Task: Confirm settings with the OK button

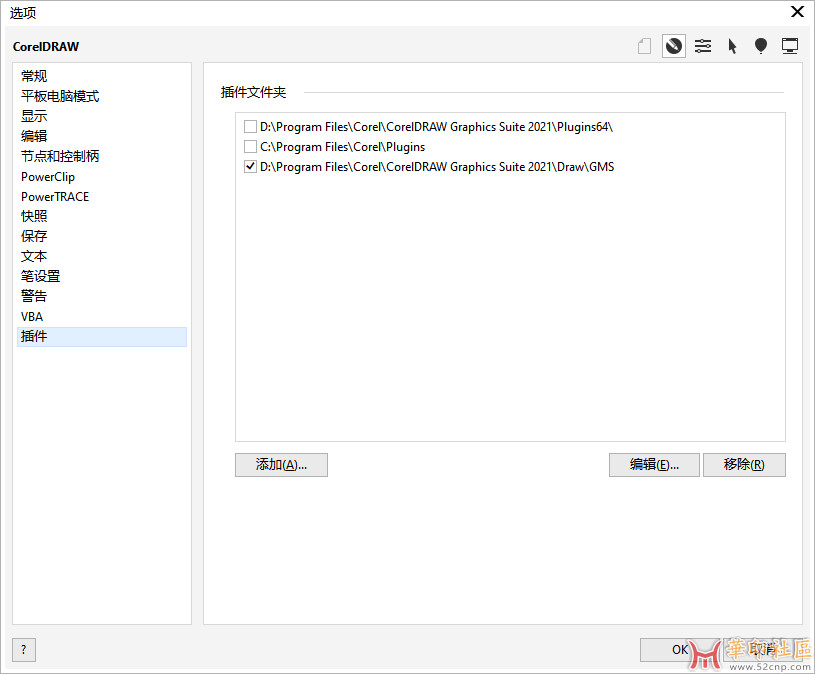Action: coord(679,650)
